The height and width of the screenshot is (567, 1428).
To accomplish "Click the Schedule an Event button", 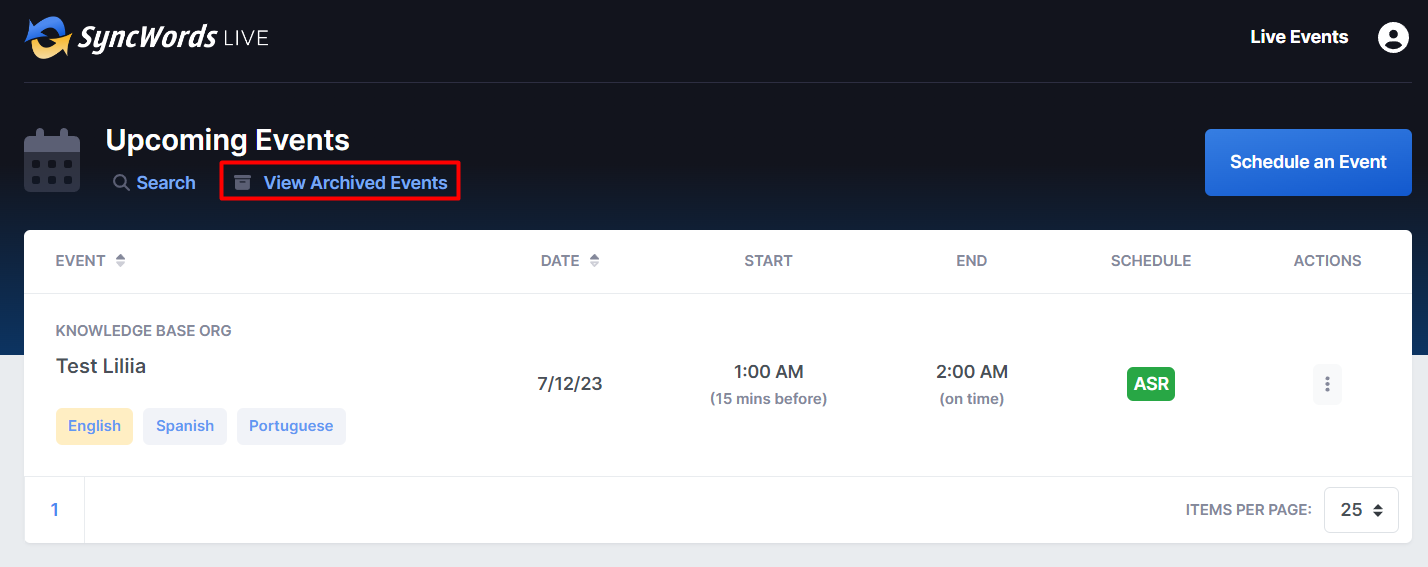I will pyautogui.click(x=1308, y=162).
